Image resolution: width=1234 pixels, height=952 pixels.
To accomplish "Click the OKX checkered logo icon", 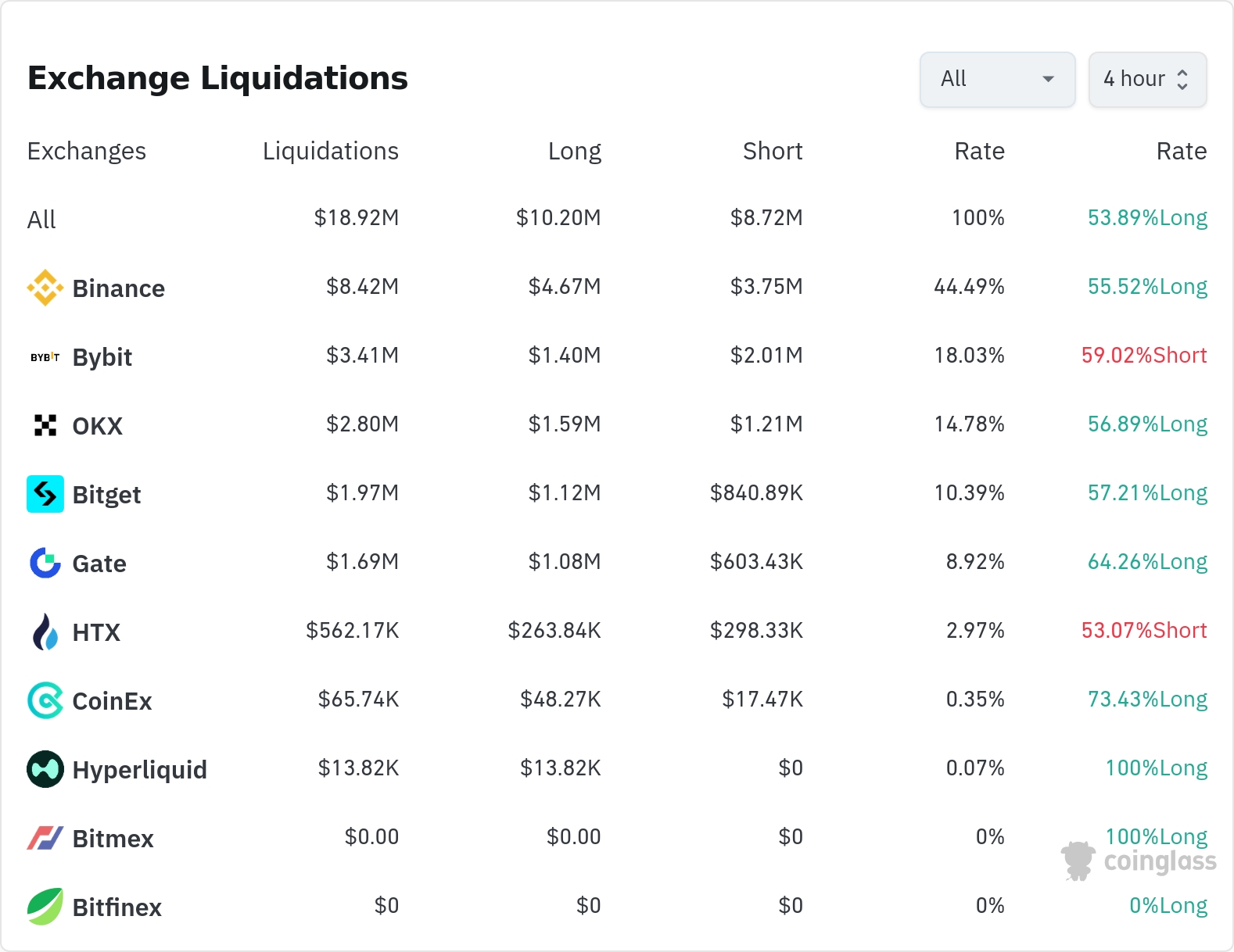I will [x=45, y=425].
